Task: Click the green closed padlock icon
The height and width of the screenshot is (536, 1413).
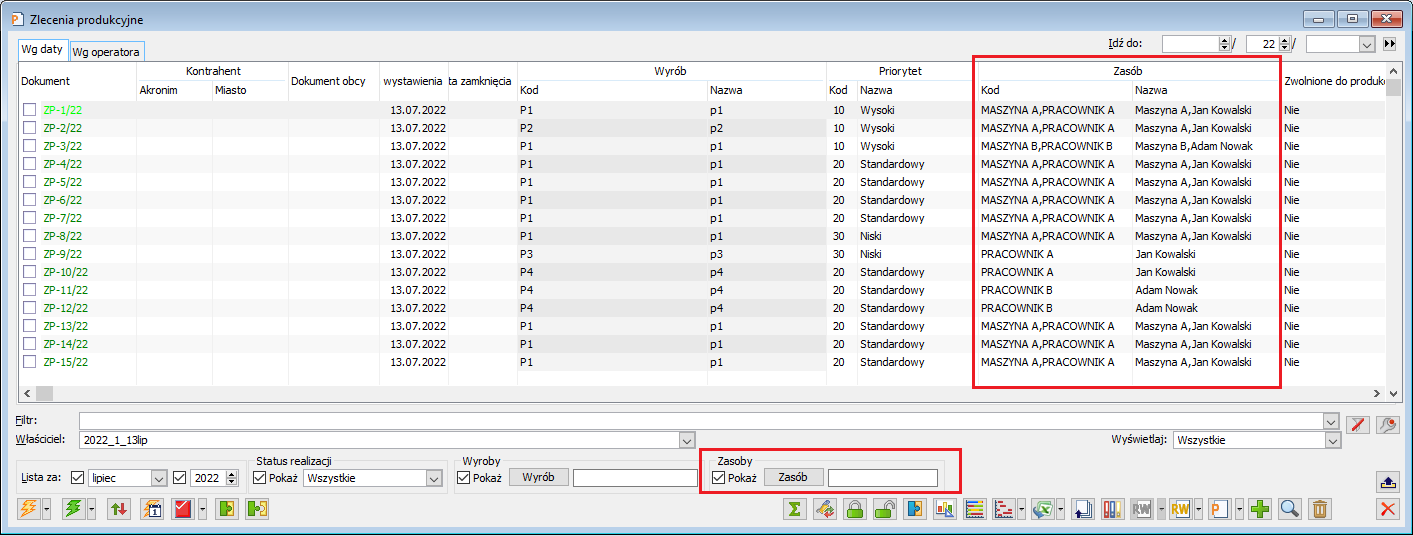Action: [x=854, y=509]
